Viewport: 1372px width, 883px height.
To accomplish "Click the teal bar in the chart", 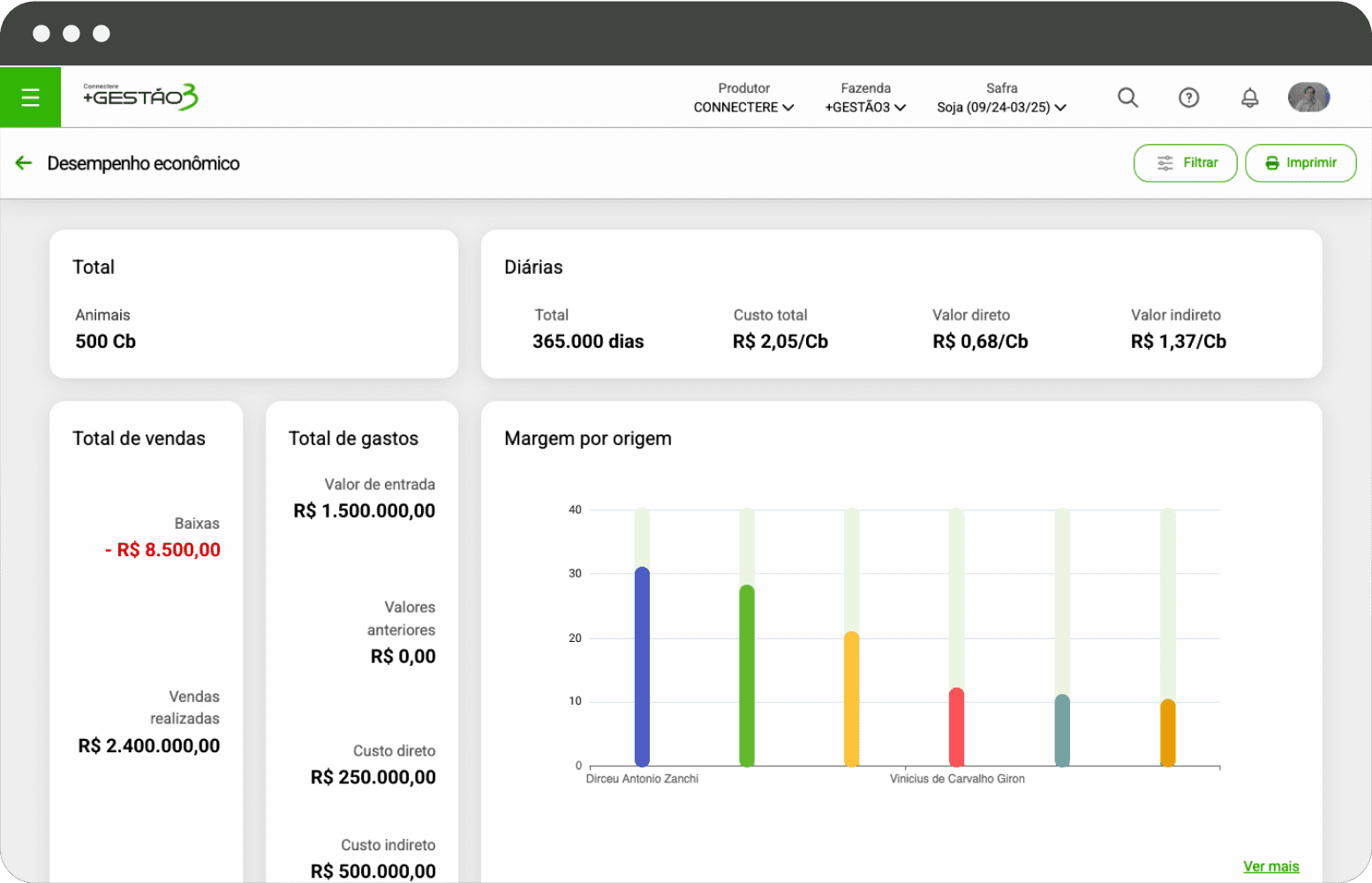I will [1062, 730].
